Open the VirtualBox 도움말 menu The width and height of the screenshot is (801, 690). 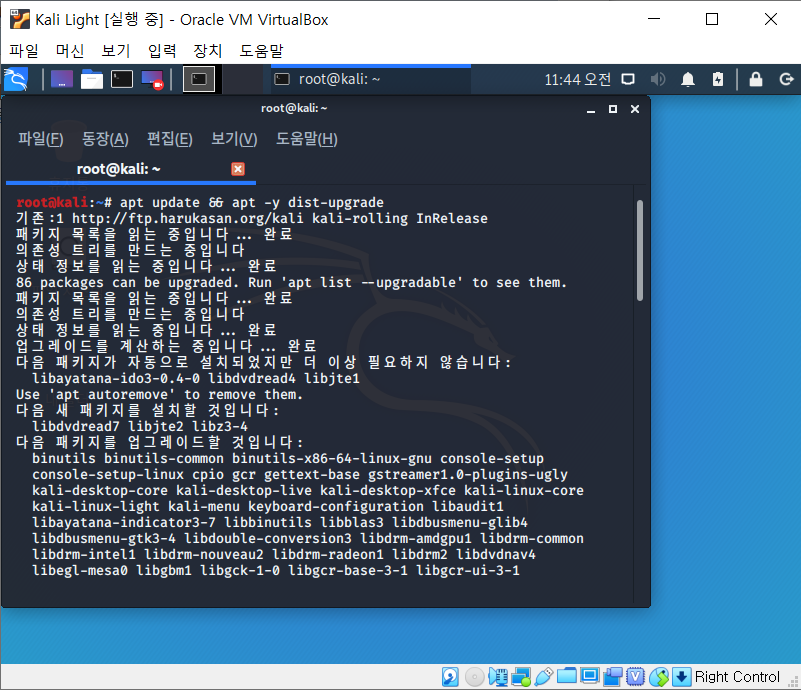tap(262, 51)
